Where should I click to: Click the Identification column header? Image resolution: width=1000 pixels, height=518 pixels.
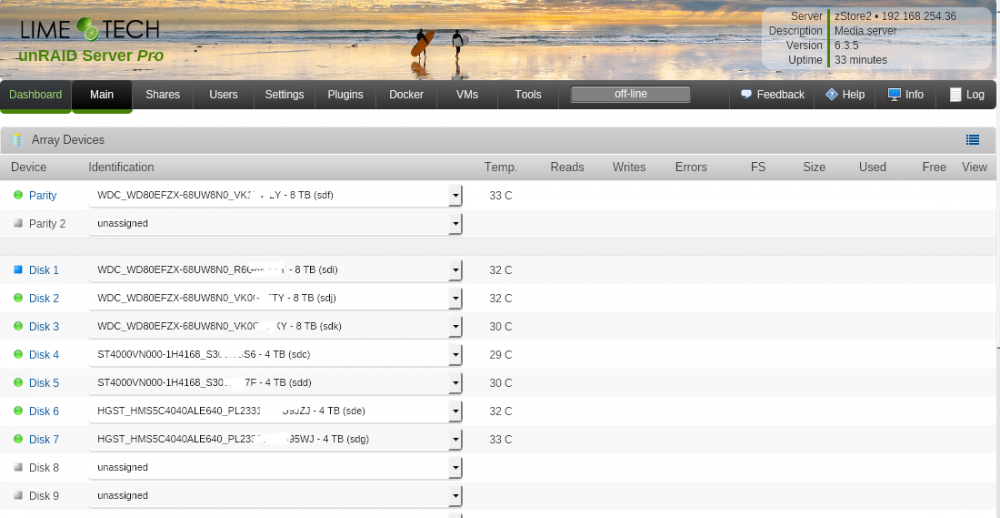coord(121,167)
